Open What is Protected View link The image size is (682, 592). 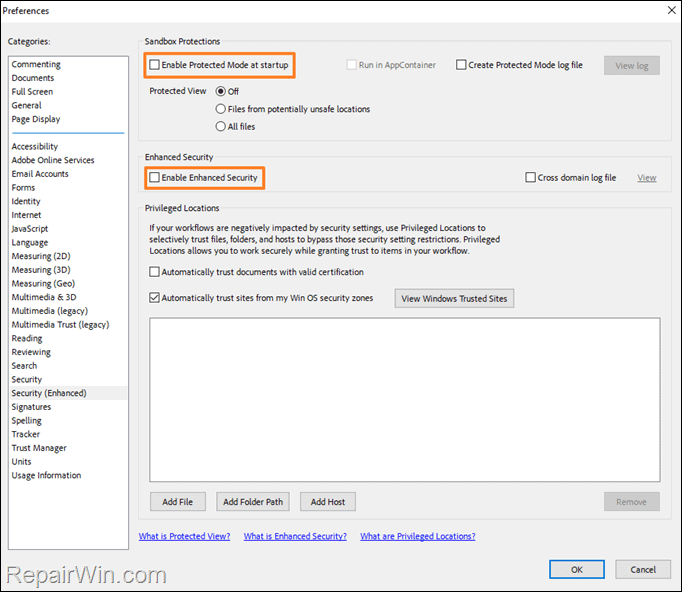pos(184,536)
